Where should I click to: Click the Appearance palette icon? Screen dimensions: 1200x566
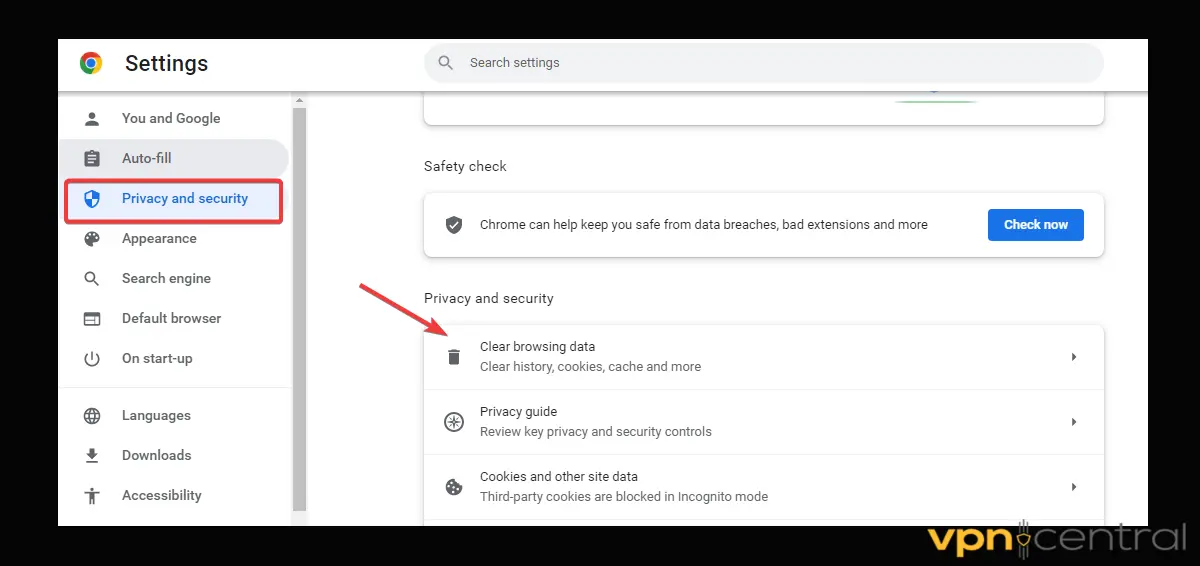click(92, 239)
